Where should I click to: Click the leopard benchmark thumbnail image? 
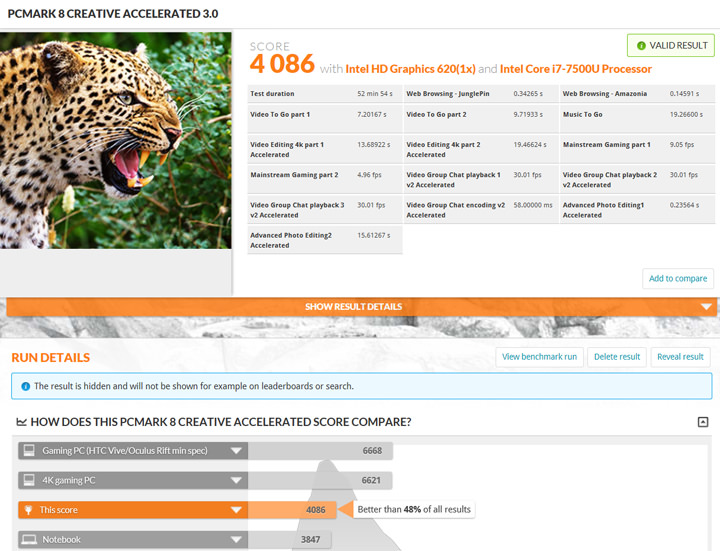coord(116,140)
